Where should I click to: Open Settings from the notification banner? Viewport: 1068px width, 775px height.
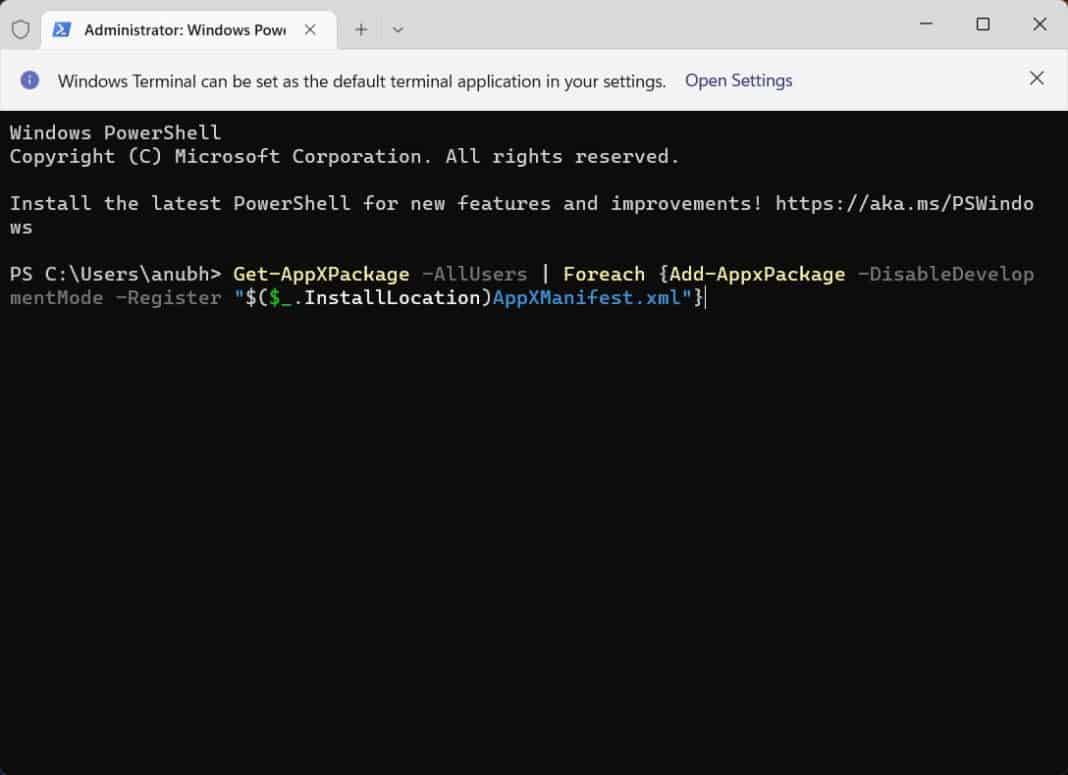tap(738, 80)
